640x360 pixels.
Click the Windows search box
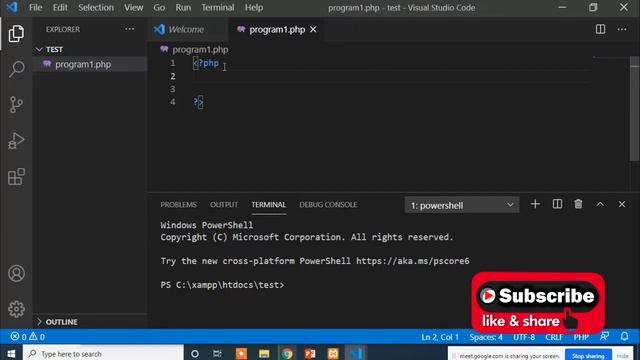(x=103, y=353)
